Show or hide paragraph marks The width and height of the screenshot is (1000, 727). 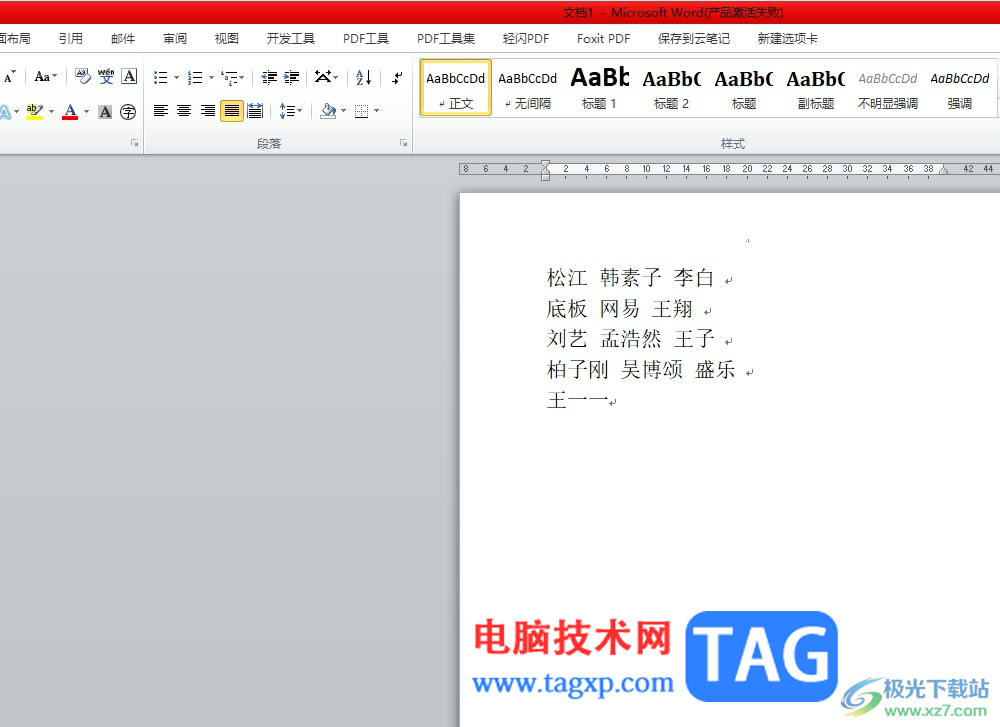click(x=397, y=78)
